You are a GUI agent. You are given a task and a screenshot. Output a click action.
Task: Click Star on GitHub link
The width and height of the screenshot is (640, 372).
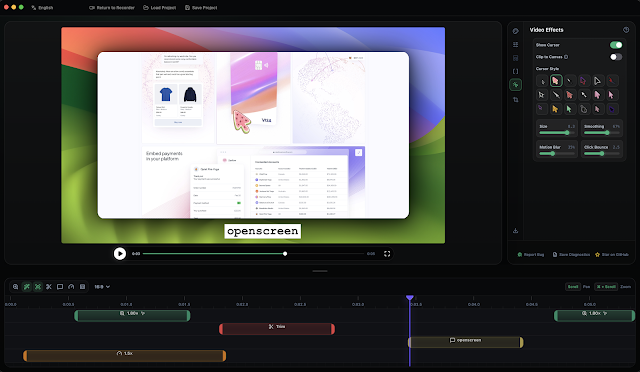612,254
